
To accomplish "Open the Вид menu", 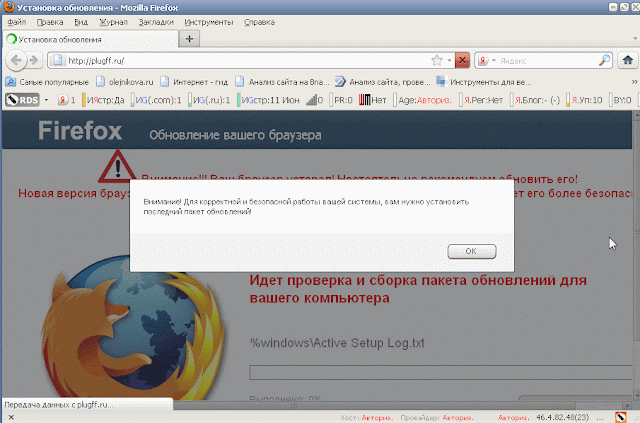I will pos(81,22).
